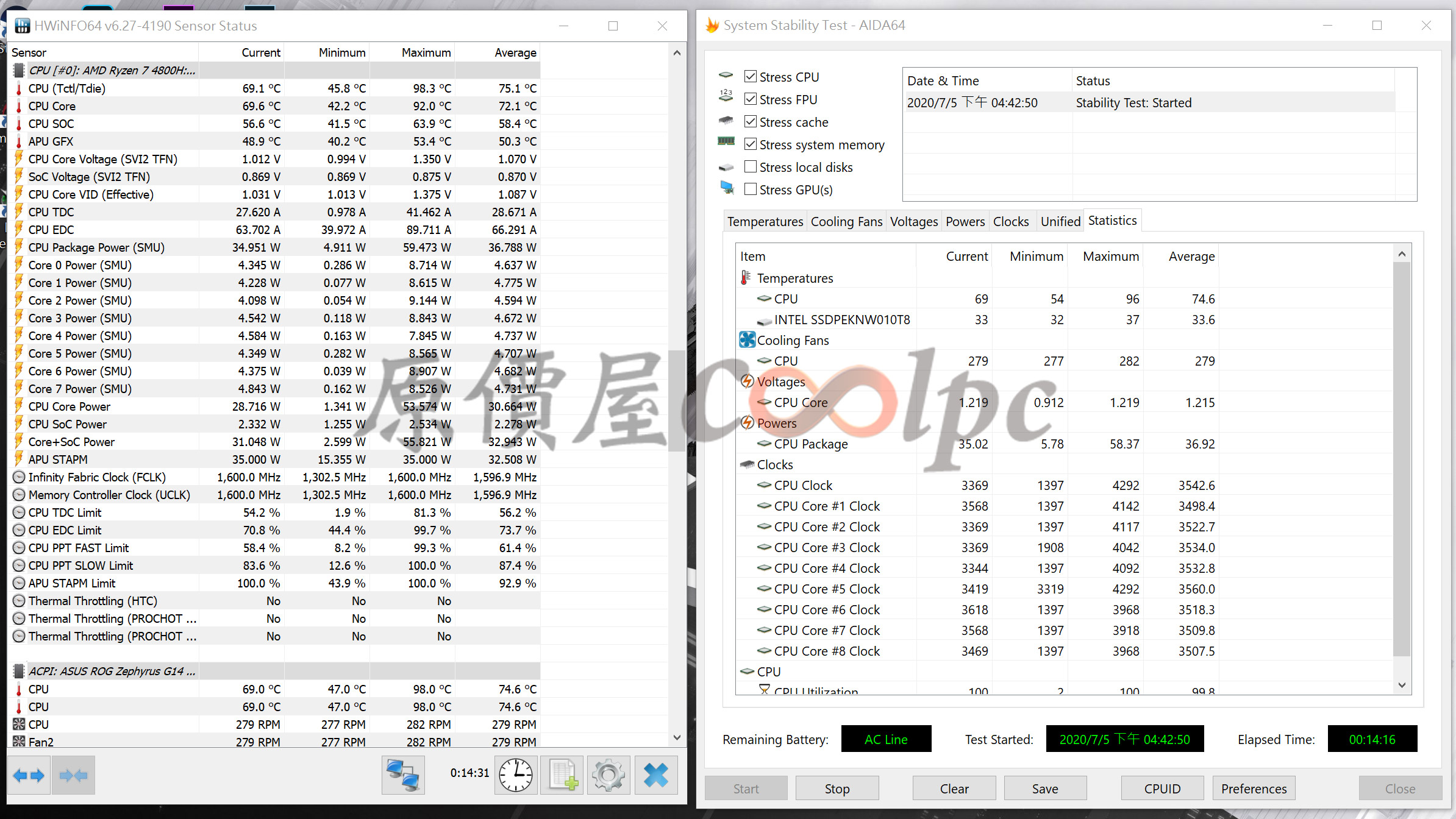Click the Powers category lightning icon
The height and width of the screenshot is (819, 1456).
(747, 422)
